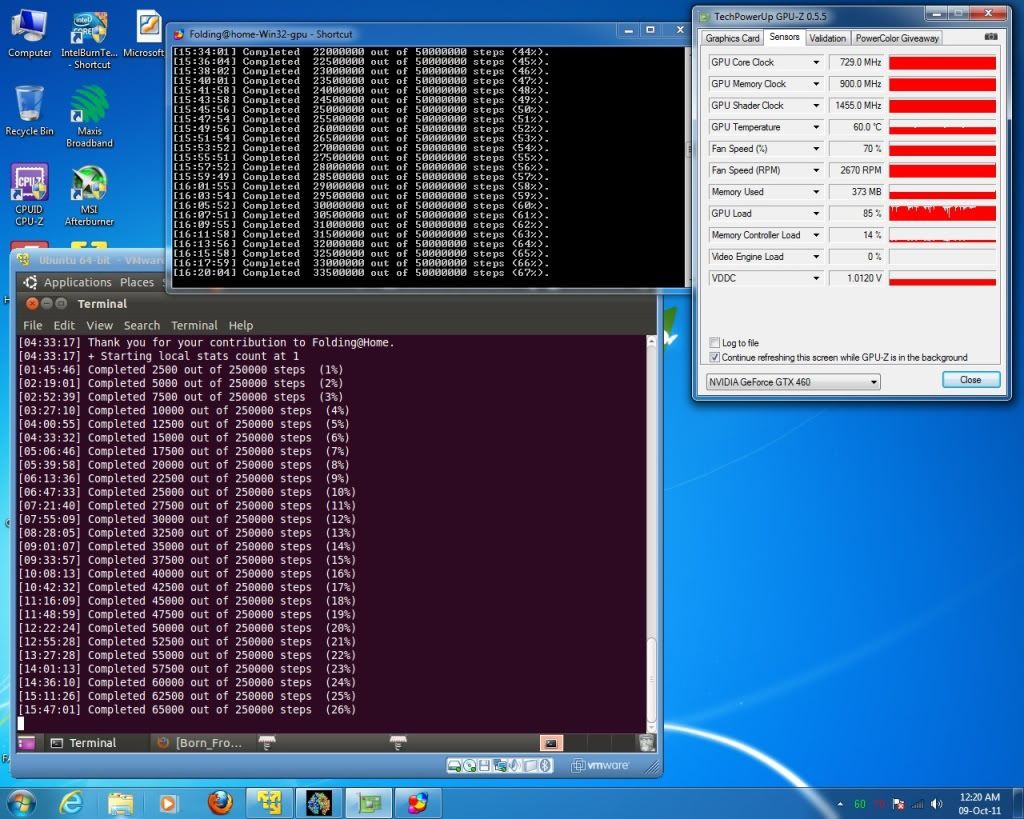Image resolution: width=1024 pixels, height=819 pixels.
Task: Expand the GPU Core Clock sensor dropdown
Action: click(x=816, y=62)
